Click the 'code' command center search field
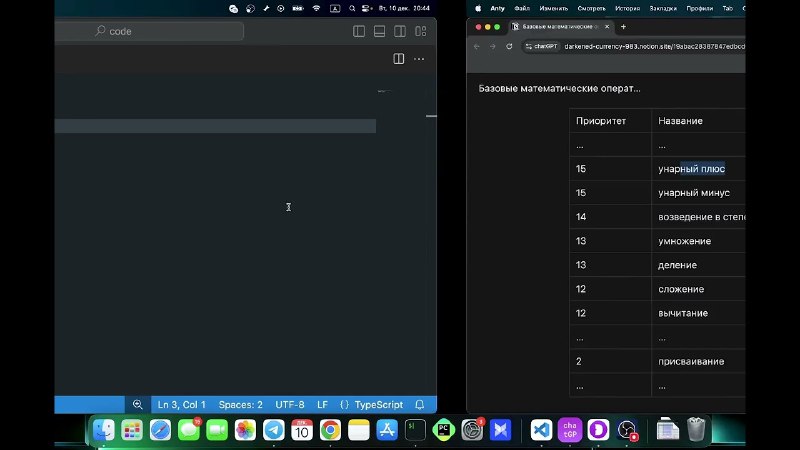The width and height of the screenshot is (800, 450). [149, 31]
